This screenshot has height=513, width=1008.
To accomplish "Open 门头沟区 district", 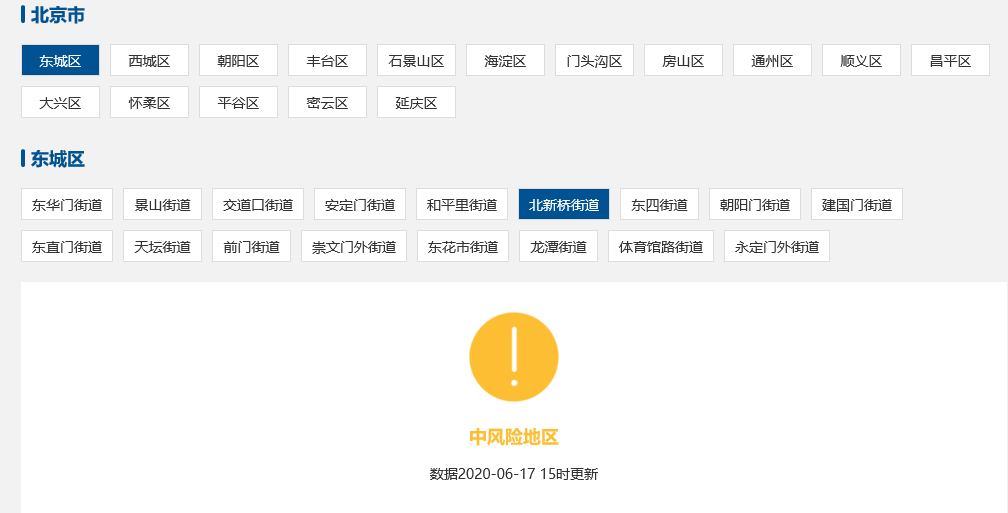I will 595,60.
